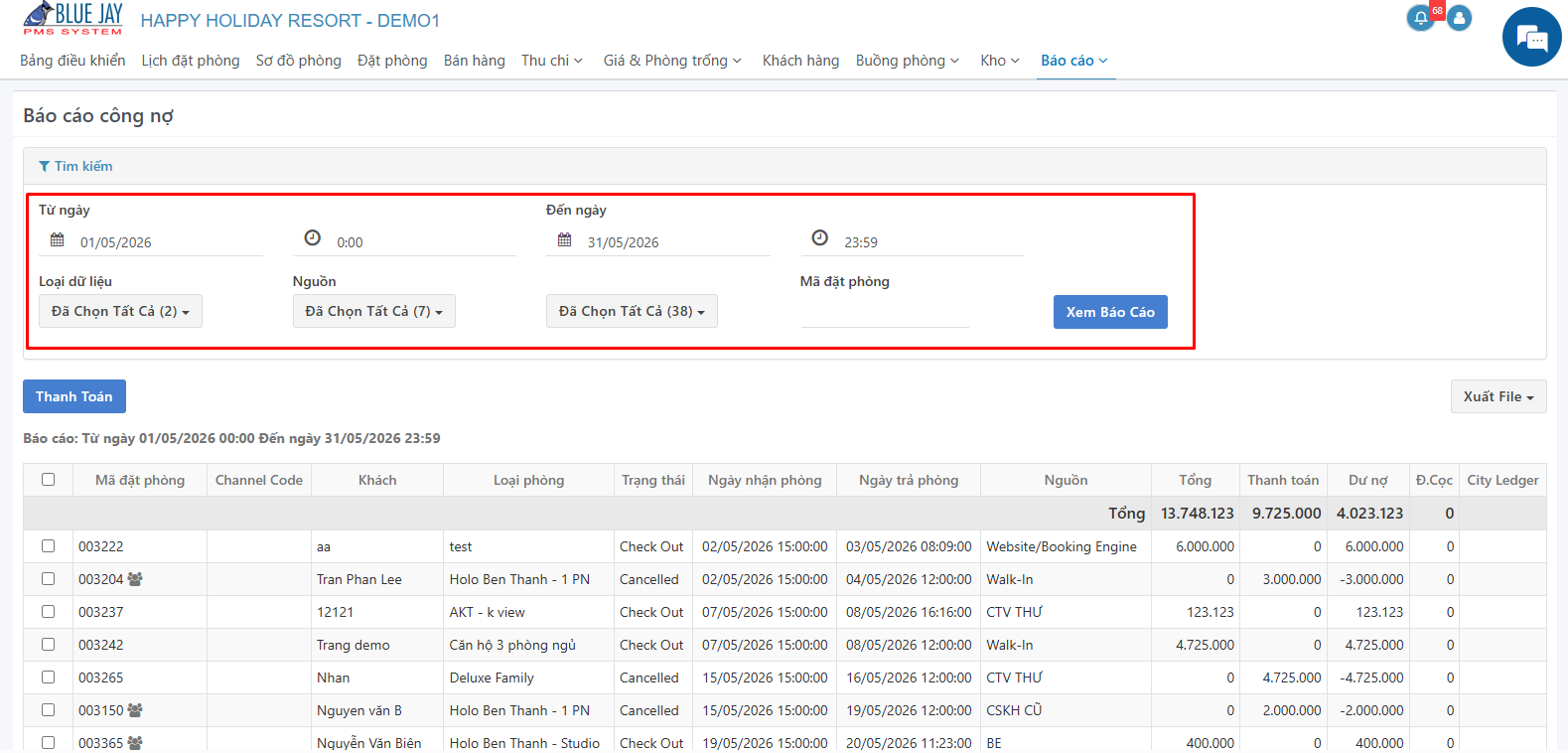
Task: Click the Mã đặt phòng input field
Action: click(884, 312)
